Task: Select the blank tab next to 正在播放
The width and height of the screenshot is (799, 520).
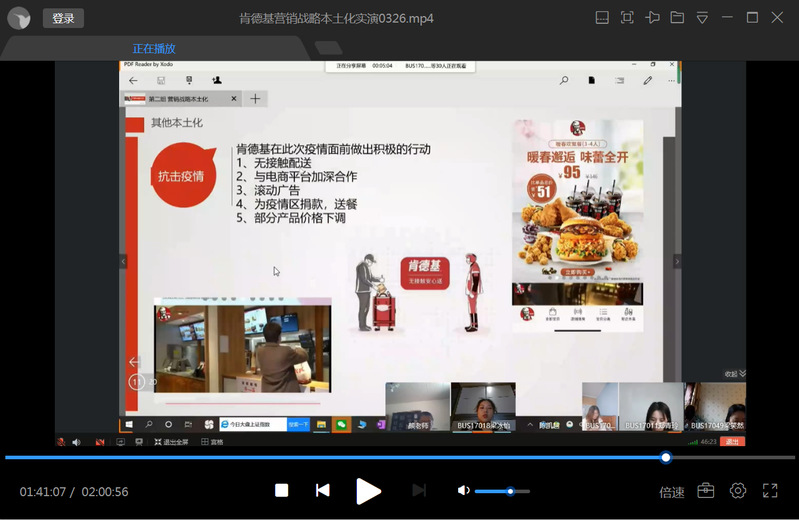Action: [328, 48]
